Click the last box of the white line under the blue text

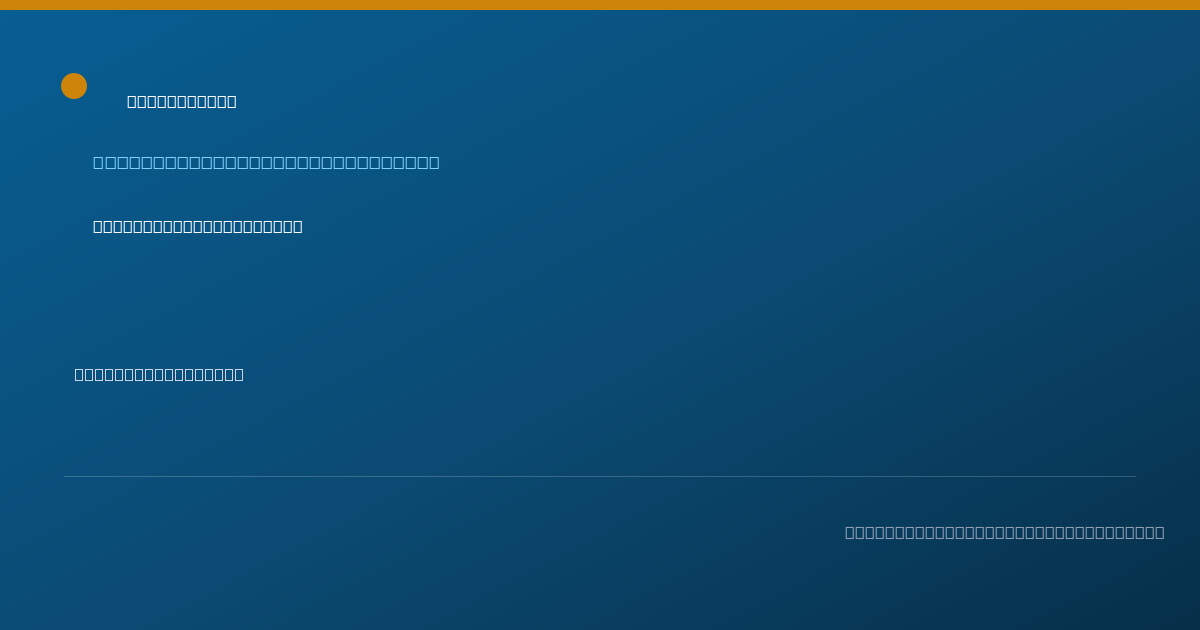298,226
